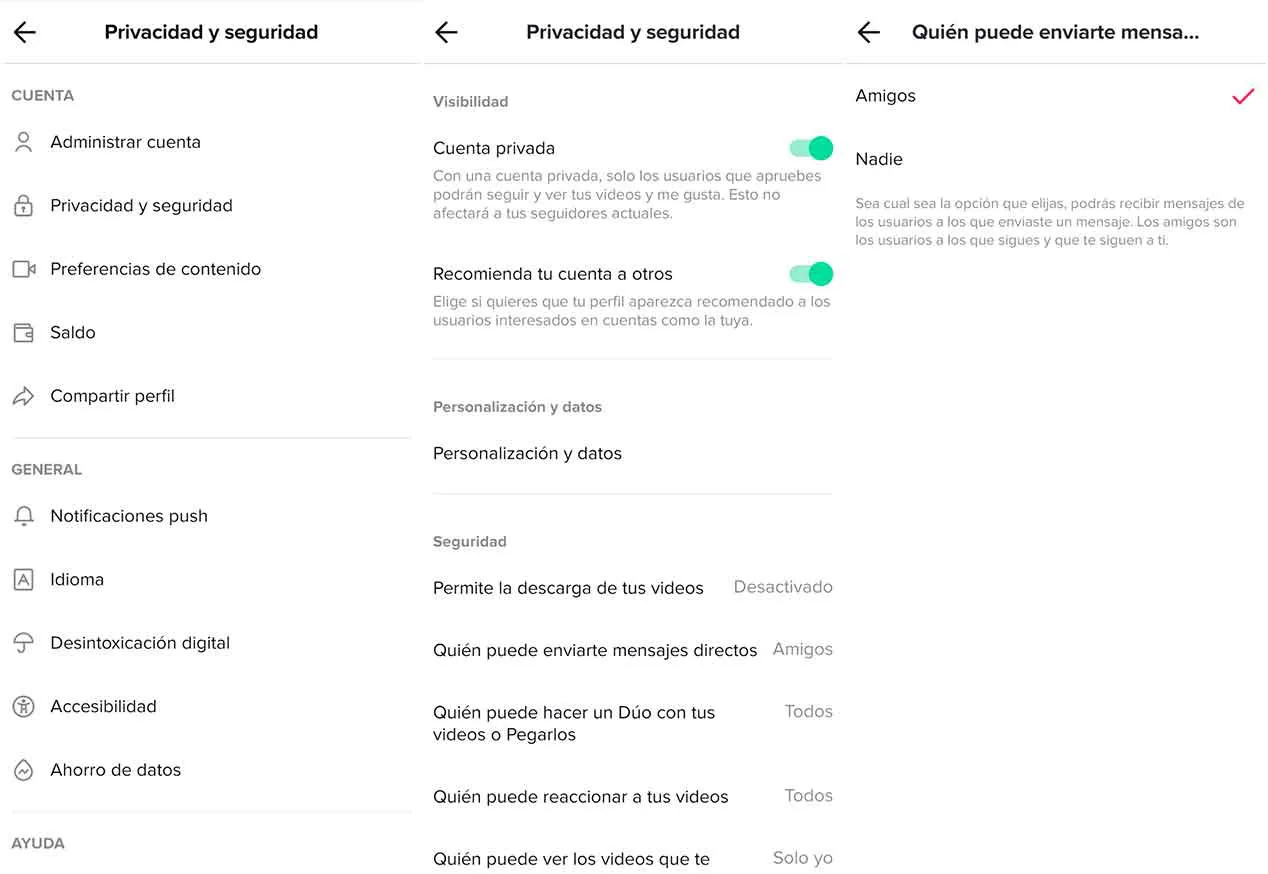Click the umbrella icon for Desintoxicación digital
The image size is (1268, 874).
(x=23, y=643)
